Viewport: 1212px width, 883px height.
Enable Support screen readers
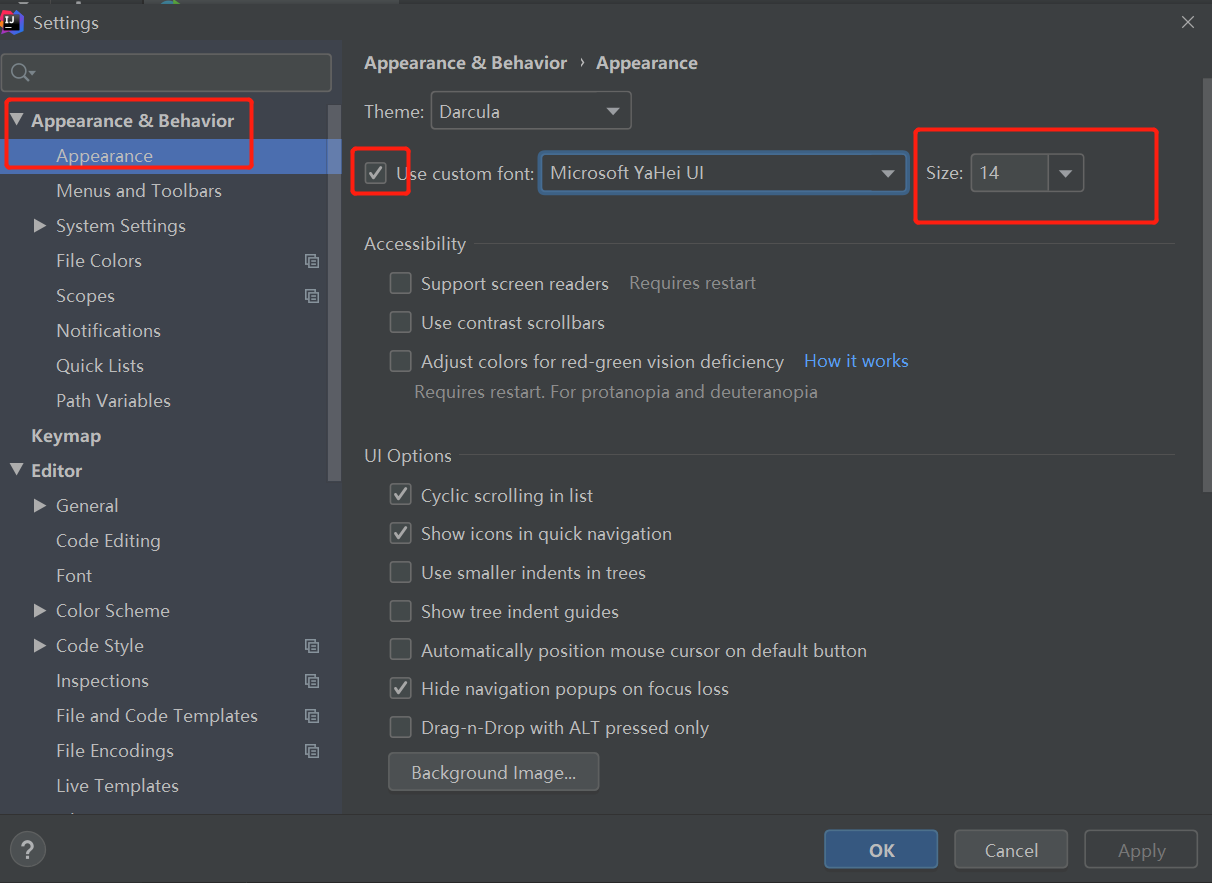[x=400, y=283]
